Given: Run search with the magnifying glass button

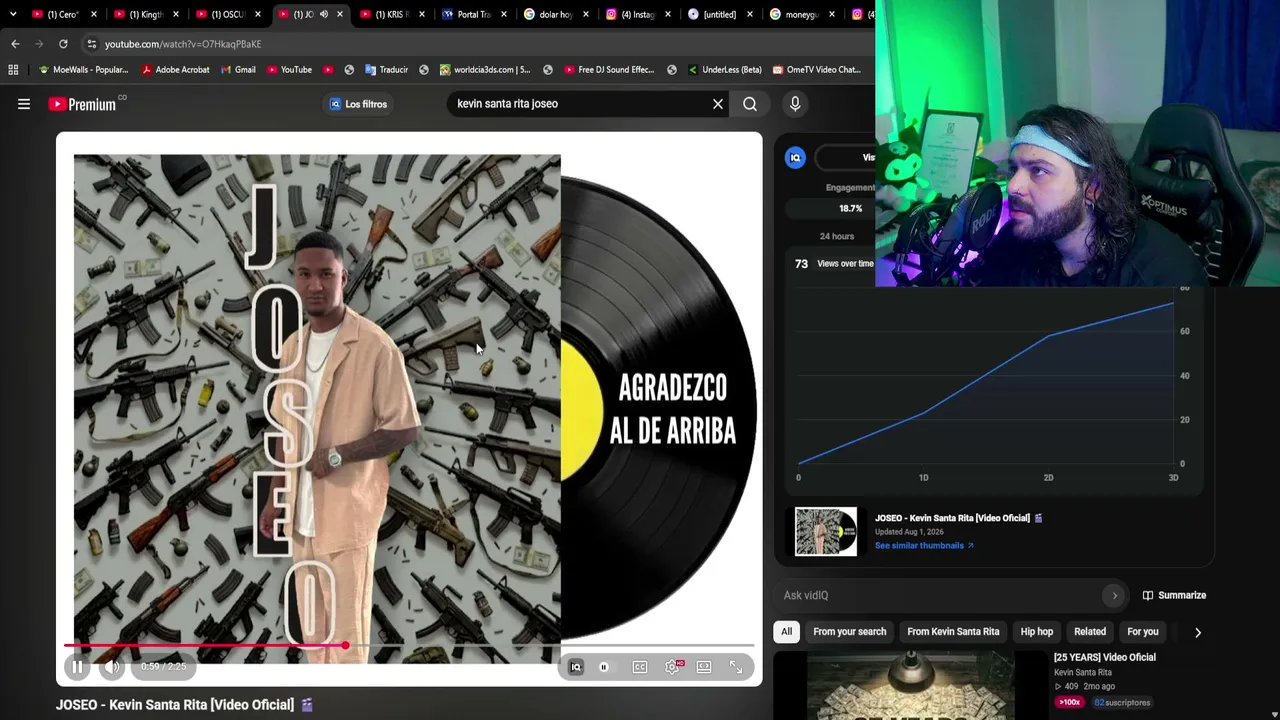Looking at the screenshot, I should (x=750, y=104).
